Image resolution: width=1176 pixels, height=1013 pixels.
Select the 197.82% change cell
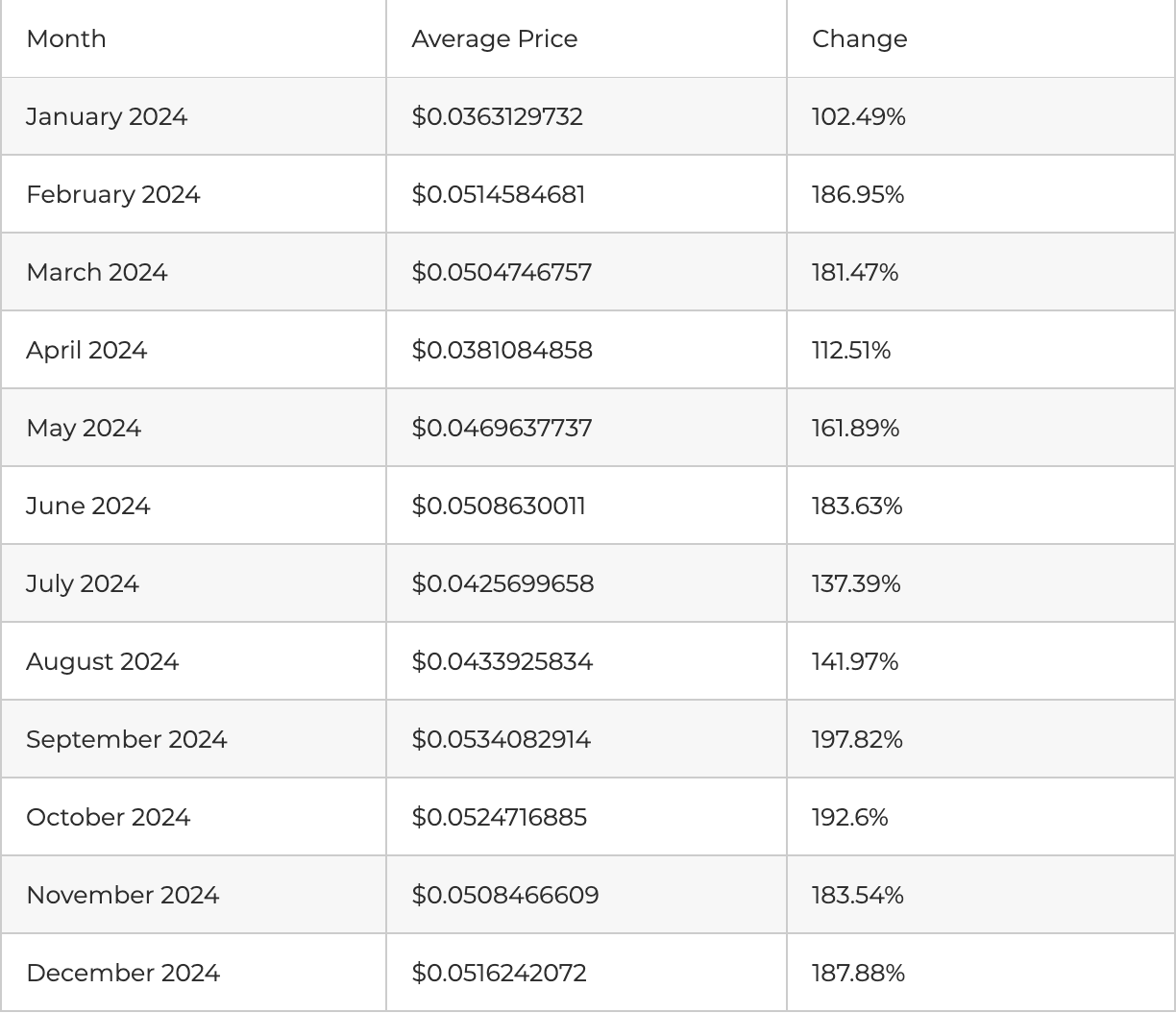857,739
